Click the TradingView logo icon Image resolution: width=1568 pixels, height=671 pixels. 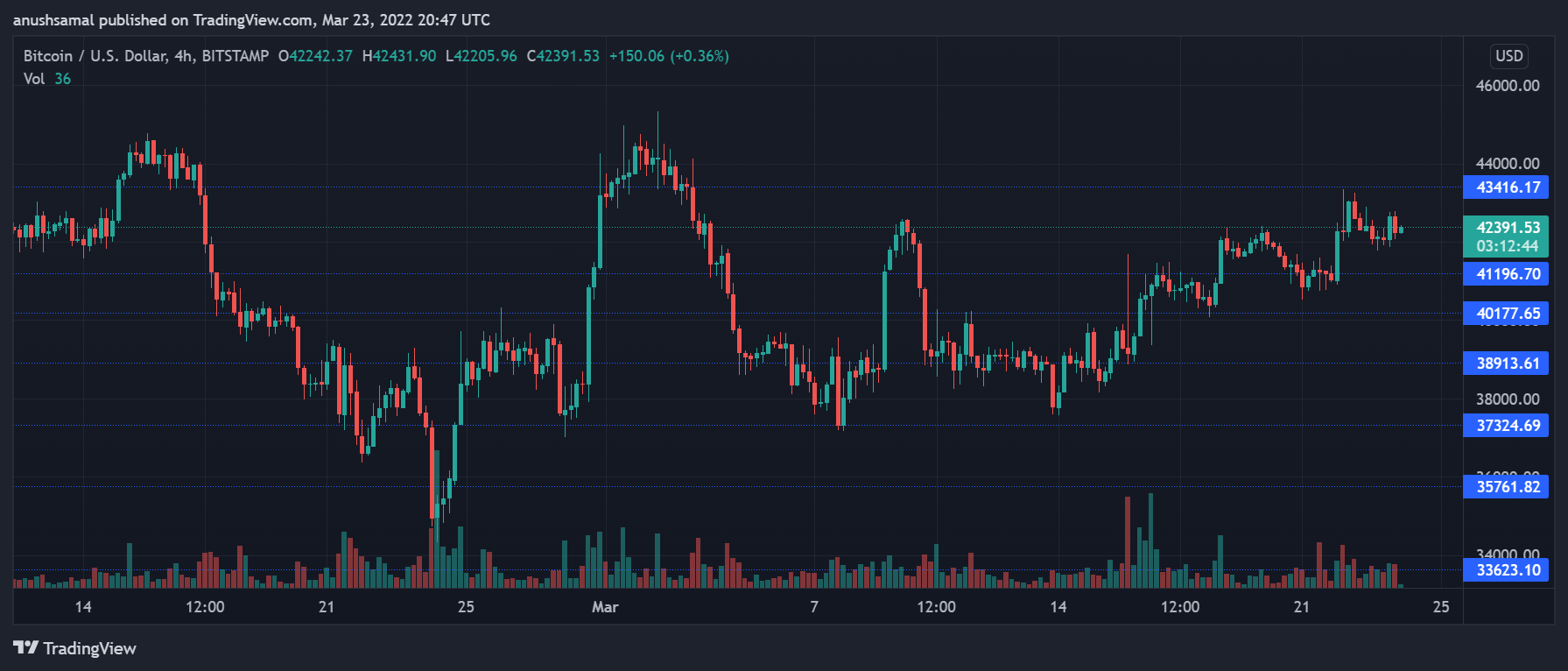pos(25,648)
